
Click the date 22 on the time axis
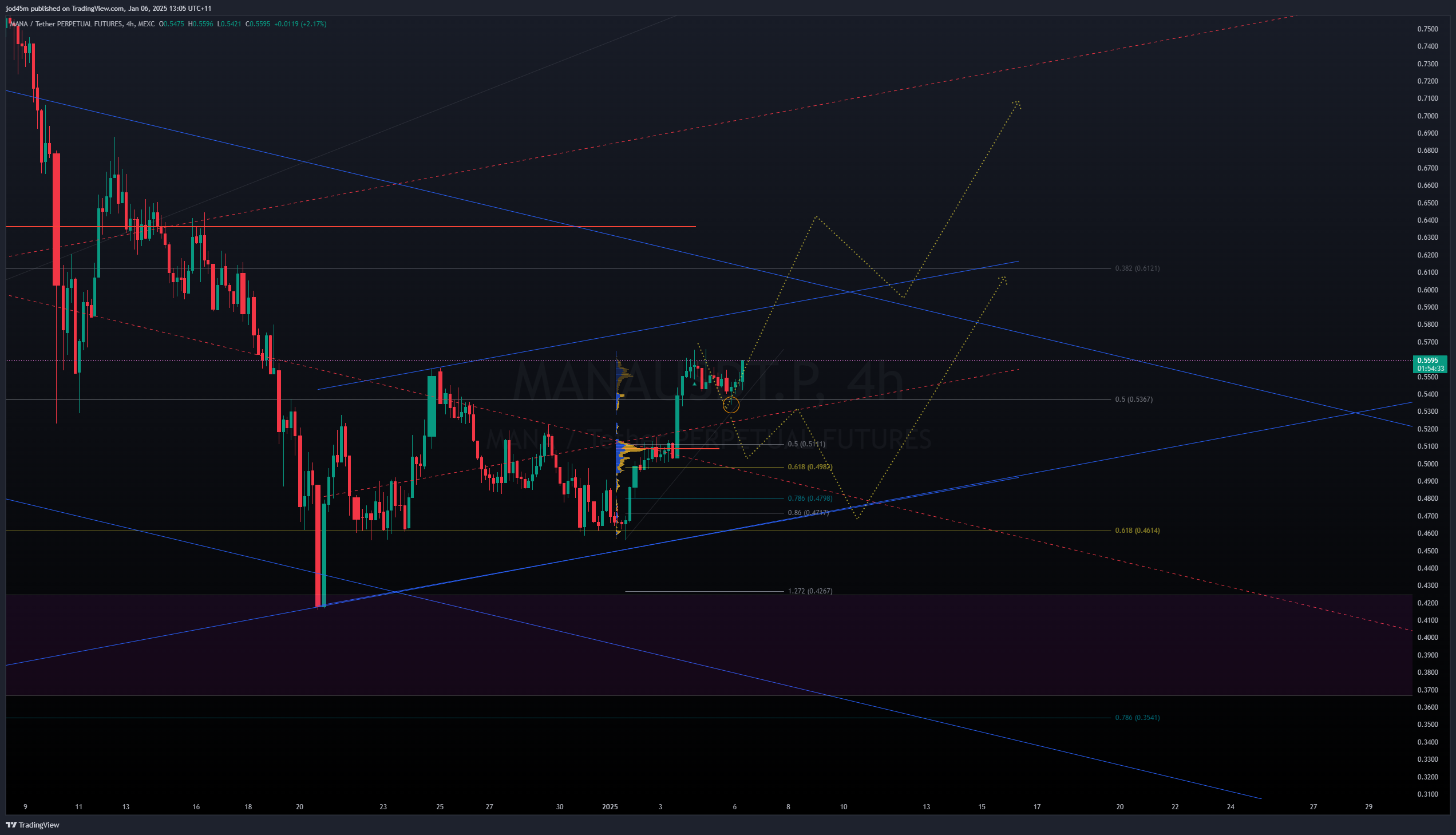tap(1175, 807)
